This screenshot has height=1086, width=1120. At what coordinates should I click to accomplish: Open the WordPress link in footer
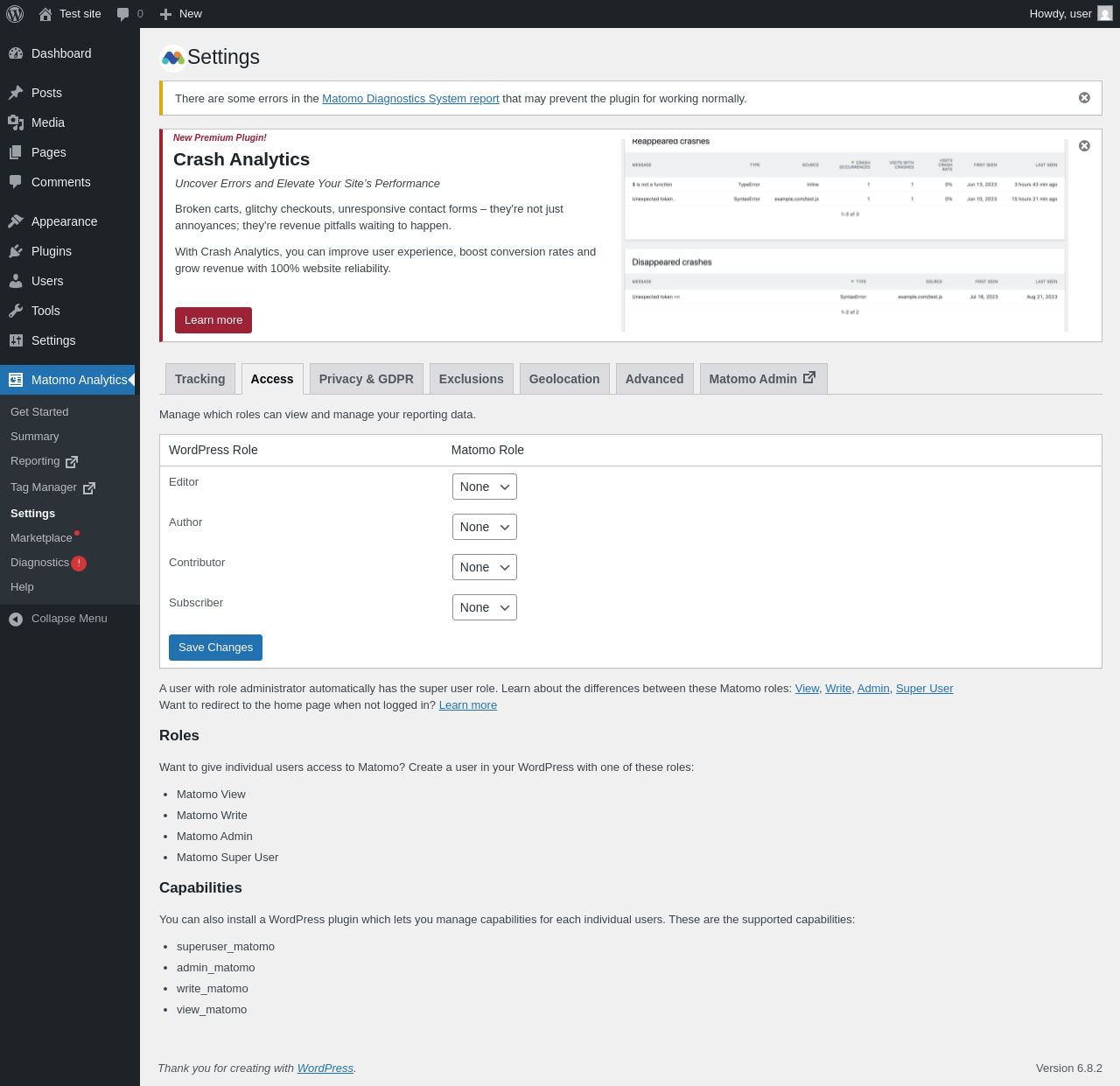[x=325, y=1068]
